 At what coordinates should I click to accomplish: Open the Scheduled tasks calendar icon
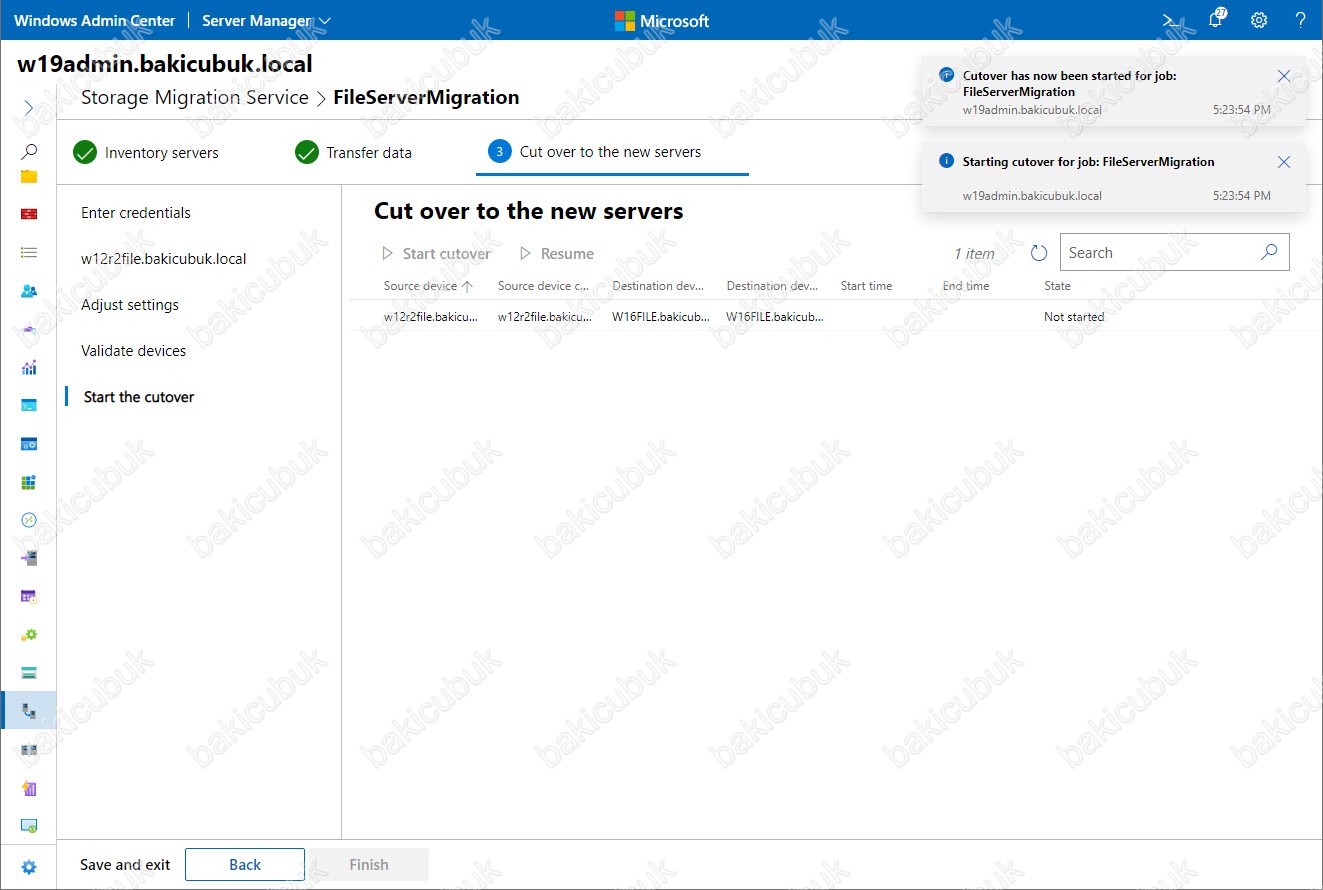(x=28, y=596)
